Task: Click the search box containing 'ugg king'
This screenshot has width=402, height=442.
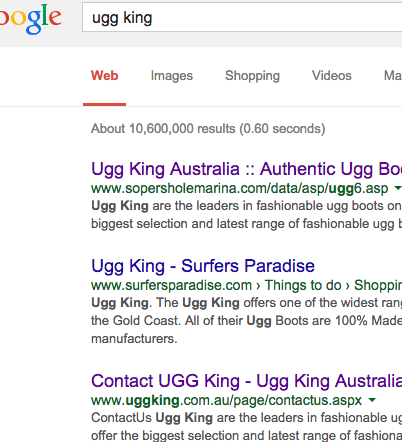Action: [242, 17]
